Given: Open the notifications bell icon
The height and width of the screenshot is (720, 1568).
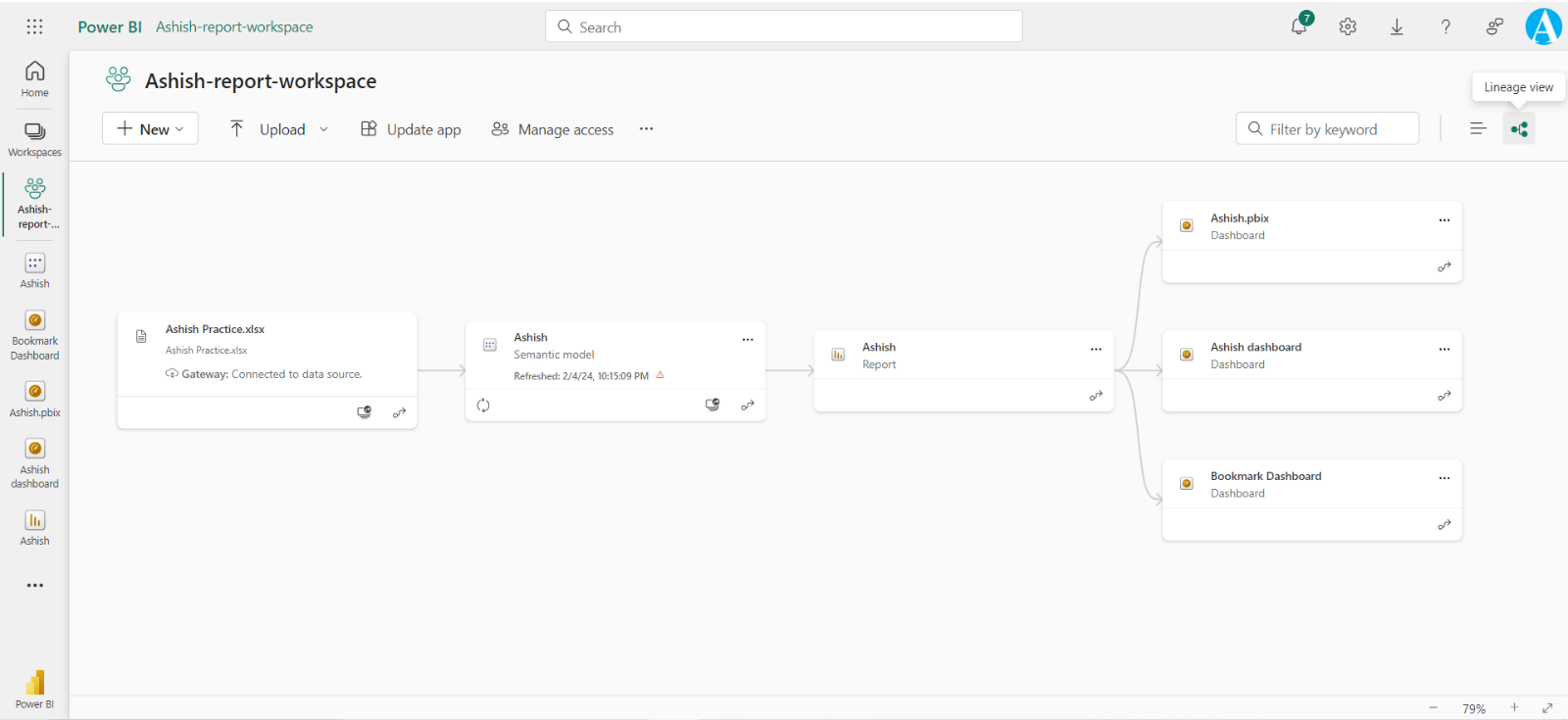Looking at the screenshot, I should point(1299,26).
